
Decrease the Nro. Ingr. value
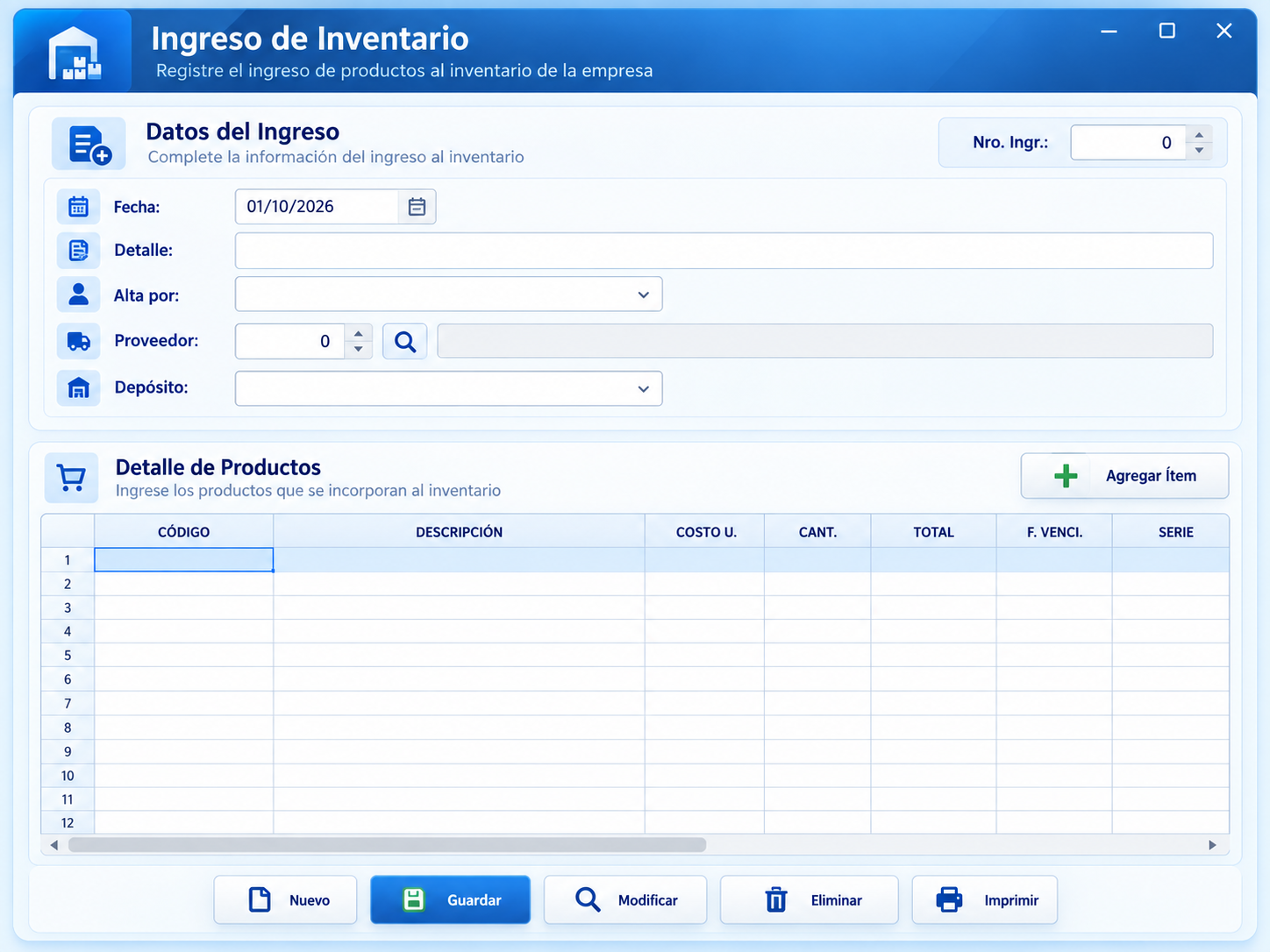(x=1199, y=151)
